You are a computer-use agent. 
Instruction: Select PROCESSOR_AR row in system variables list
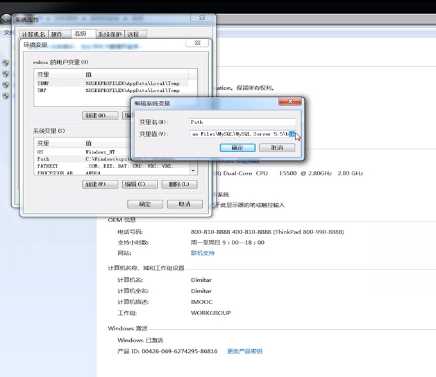(x=112, y=173)
